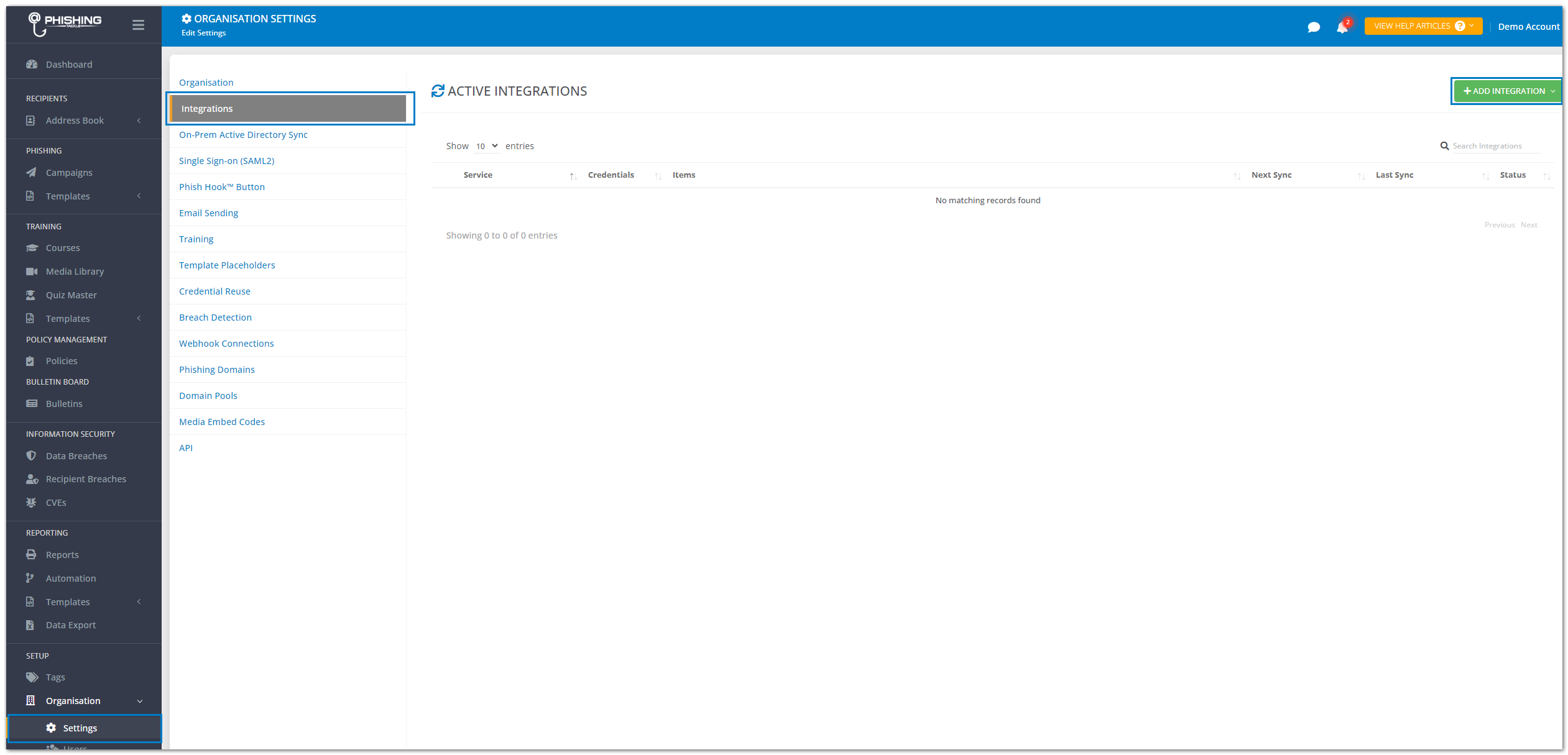This screenshot has height=755, width=1568.
Task: Open the Phish Hook Button tab
Action: pos(222,187)
